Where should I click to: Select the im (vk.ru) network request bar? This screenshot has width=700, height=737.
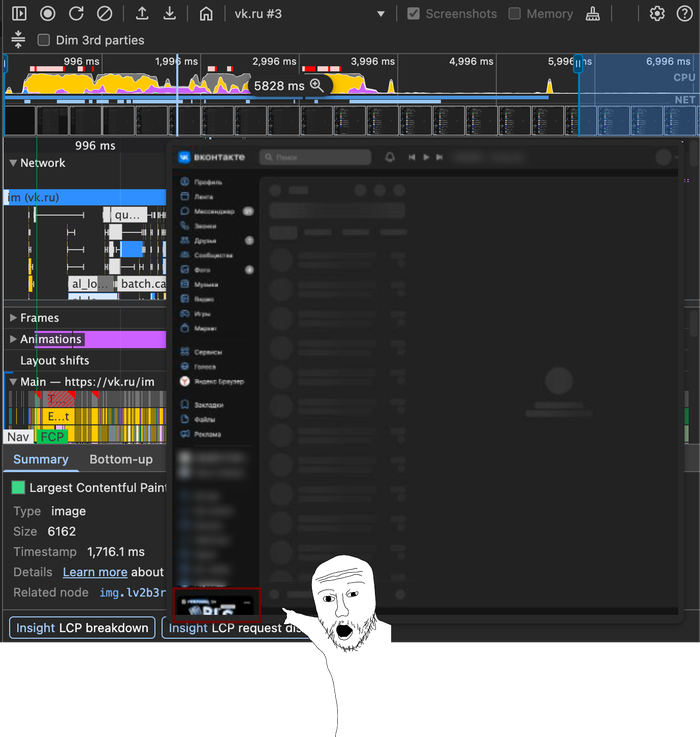pos(85,197)
